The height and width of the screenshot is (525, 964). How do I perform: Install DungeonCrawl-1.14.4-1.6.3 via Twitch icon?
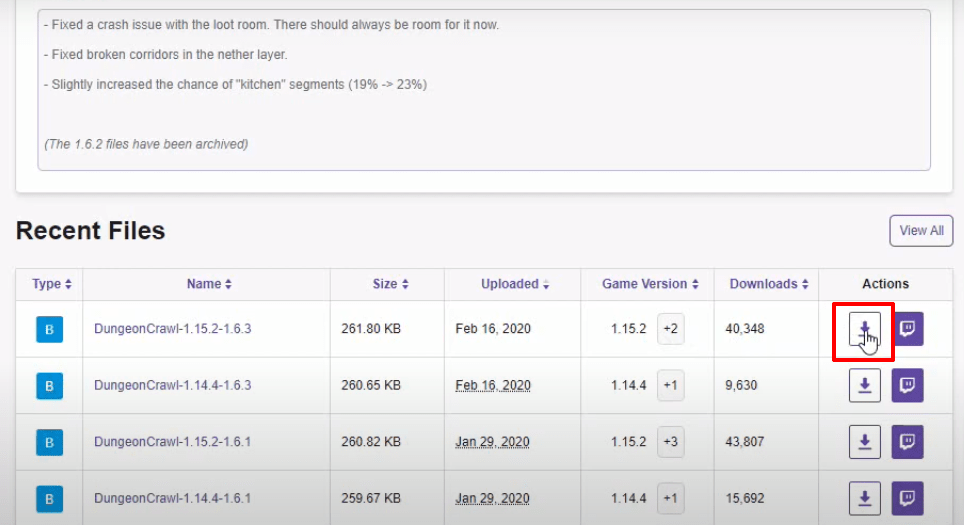[907, 385]
